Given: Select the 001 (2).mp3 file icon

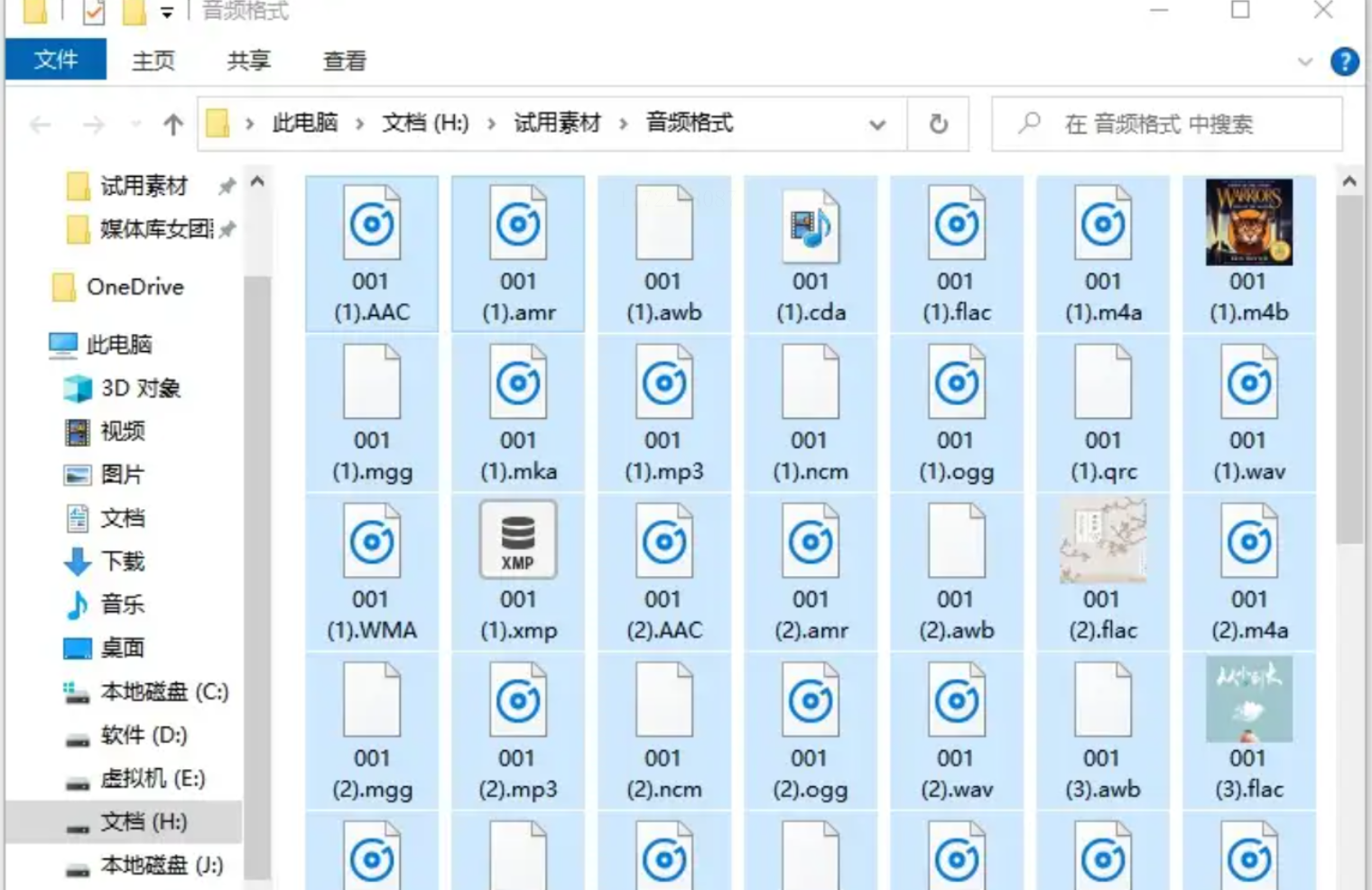Looking at the screenshot, I should coord(518,700).
